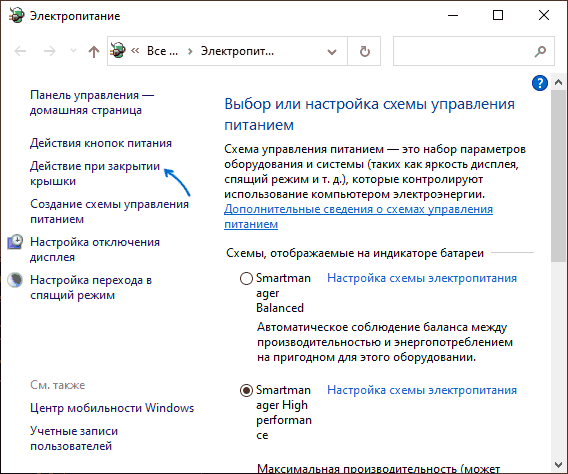The width and height of the screenshot is (568, 474).
Task: Open help with the blue question mark
Action: pos(539,83)
